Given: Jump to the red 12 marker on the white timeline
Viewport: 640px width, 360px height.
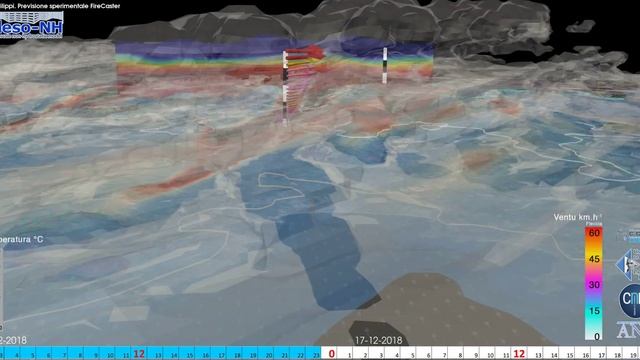Looking at the screenshot, I should (519, 353).
